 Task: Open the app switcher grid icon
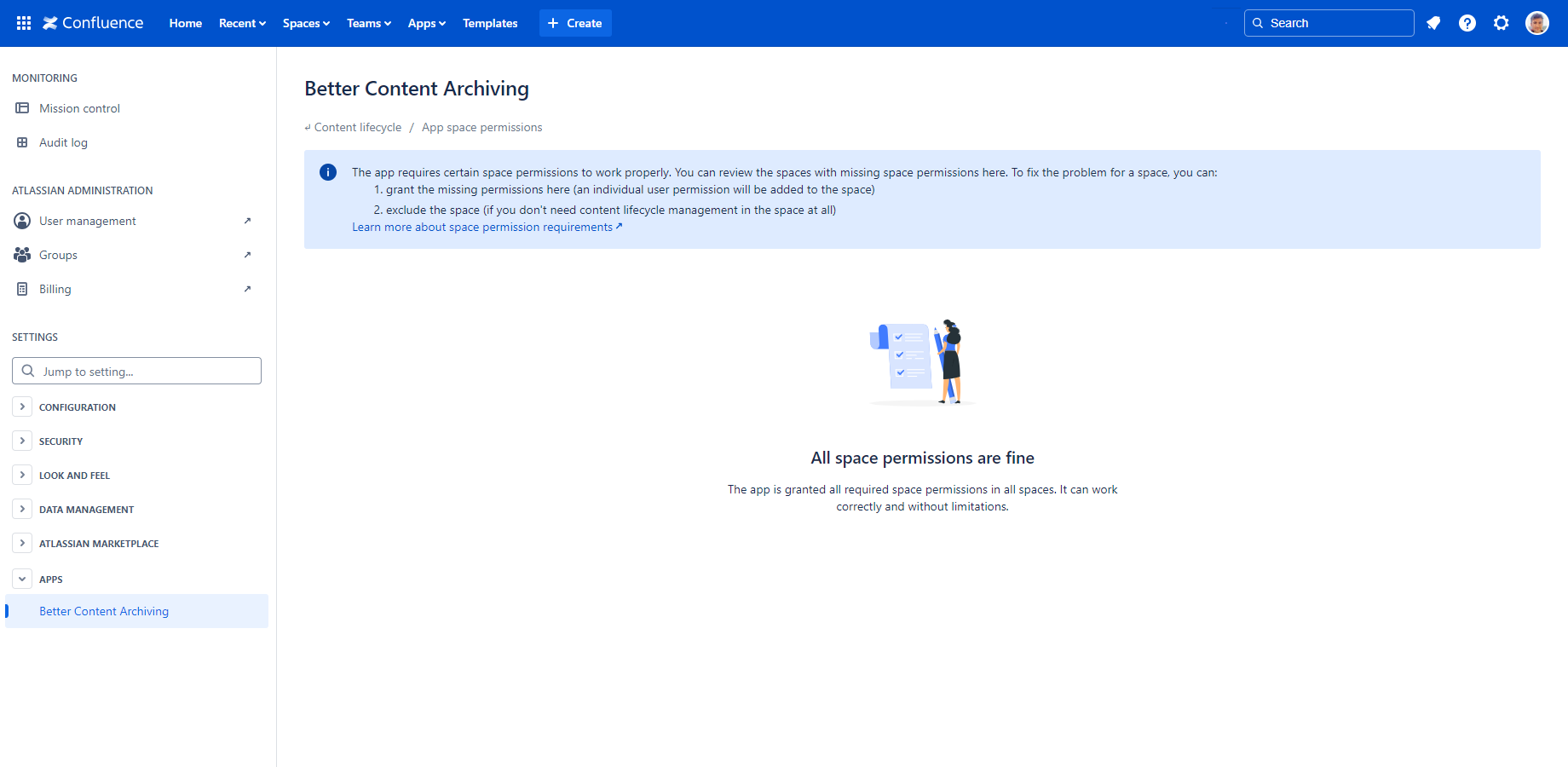(24, 23)
